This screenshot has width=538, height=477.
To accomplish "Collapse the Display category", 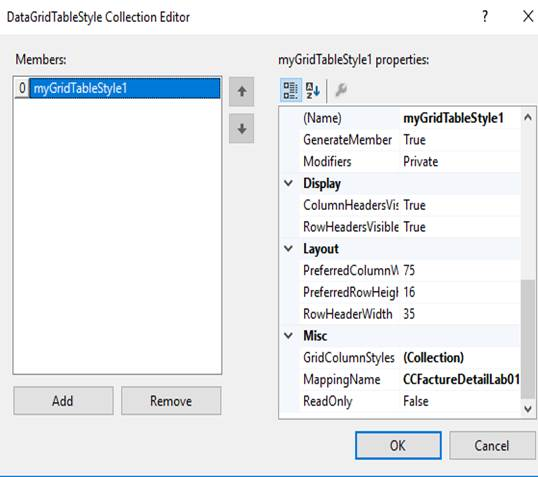I will click(x=289, y=183).
